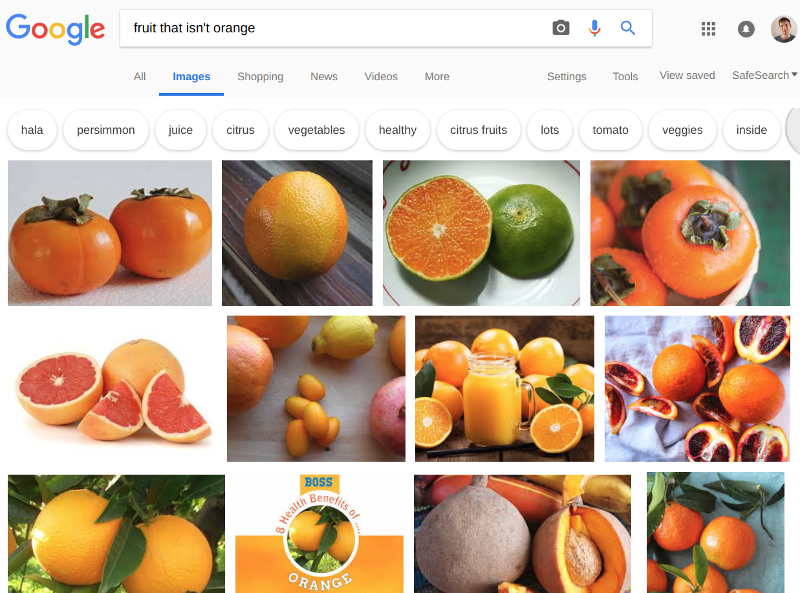Image resolution: width=800 pixels, height=593 pixels.
Task: Click the blue magnifying glass search button
Action: pyautogui.click(x=628, y=28)
